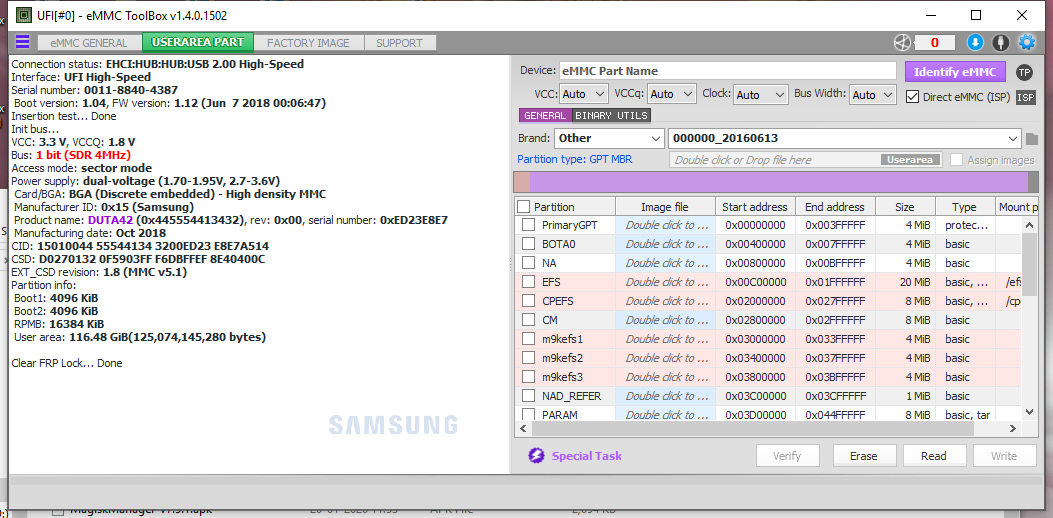Image resolution: width=1053 pixels, height=518 pixels.
Task: Click the UFI app title icon
Action: 24,14
